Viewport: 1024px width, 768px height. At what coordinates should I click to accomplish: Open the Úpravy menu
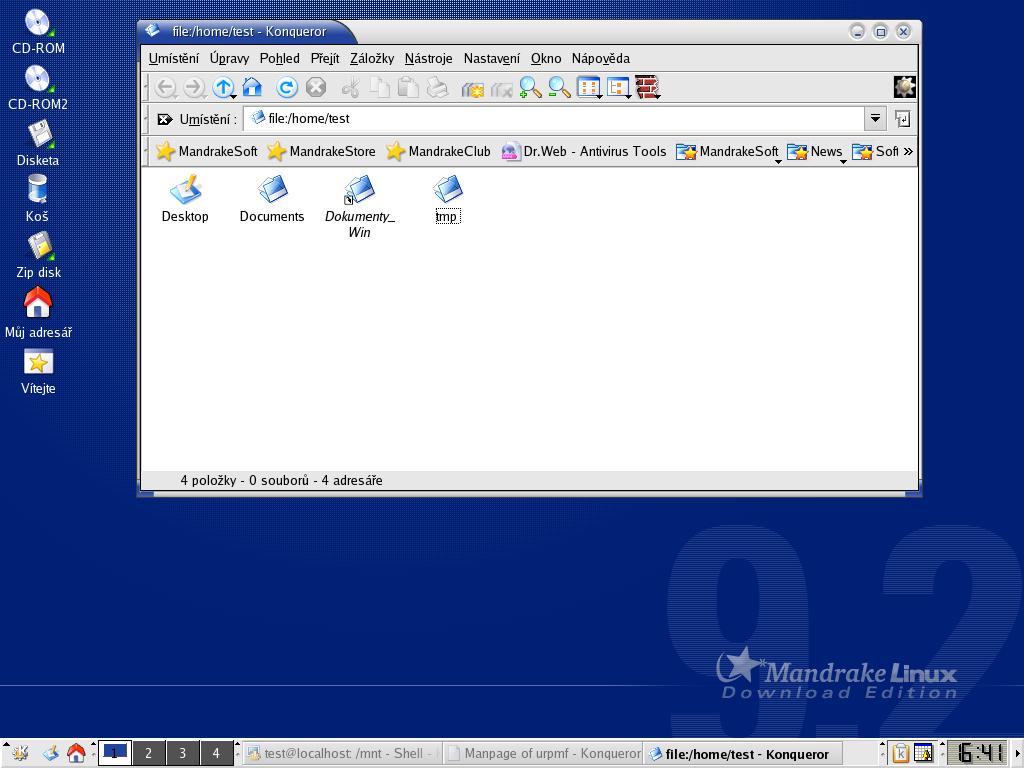point(229,58)
